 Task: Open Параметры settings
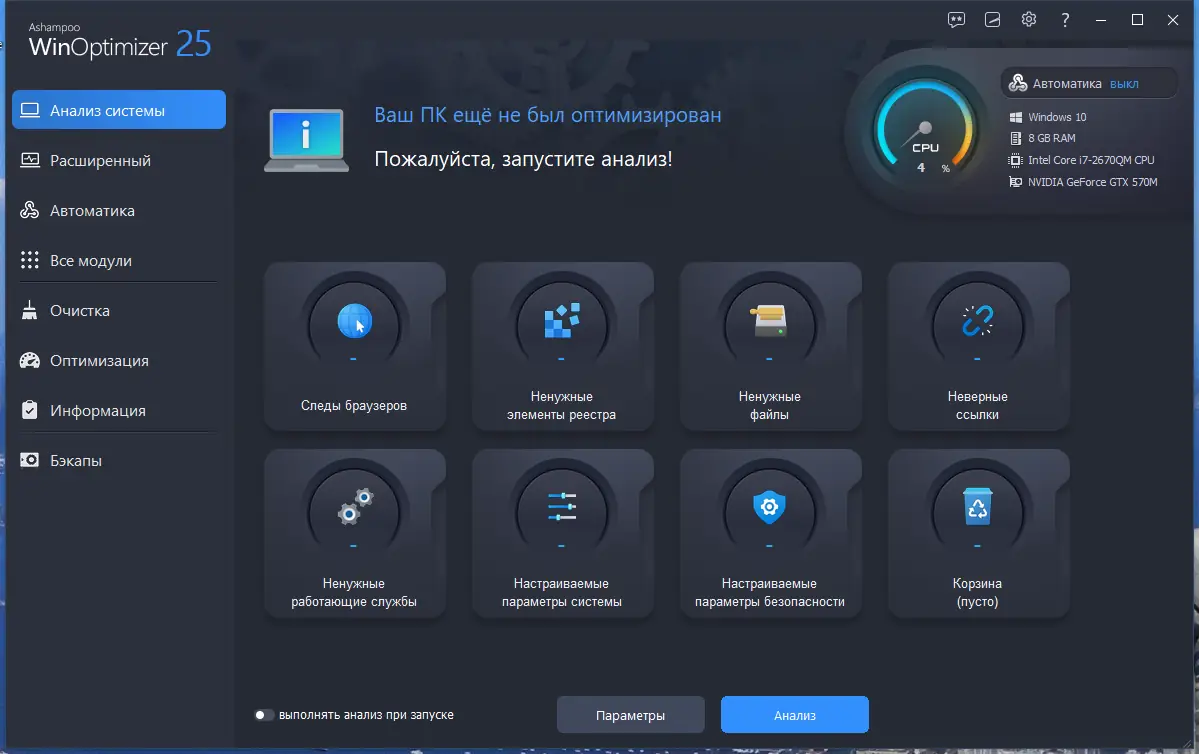630,714
